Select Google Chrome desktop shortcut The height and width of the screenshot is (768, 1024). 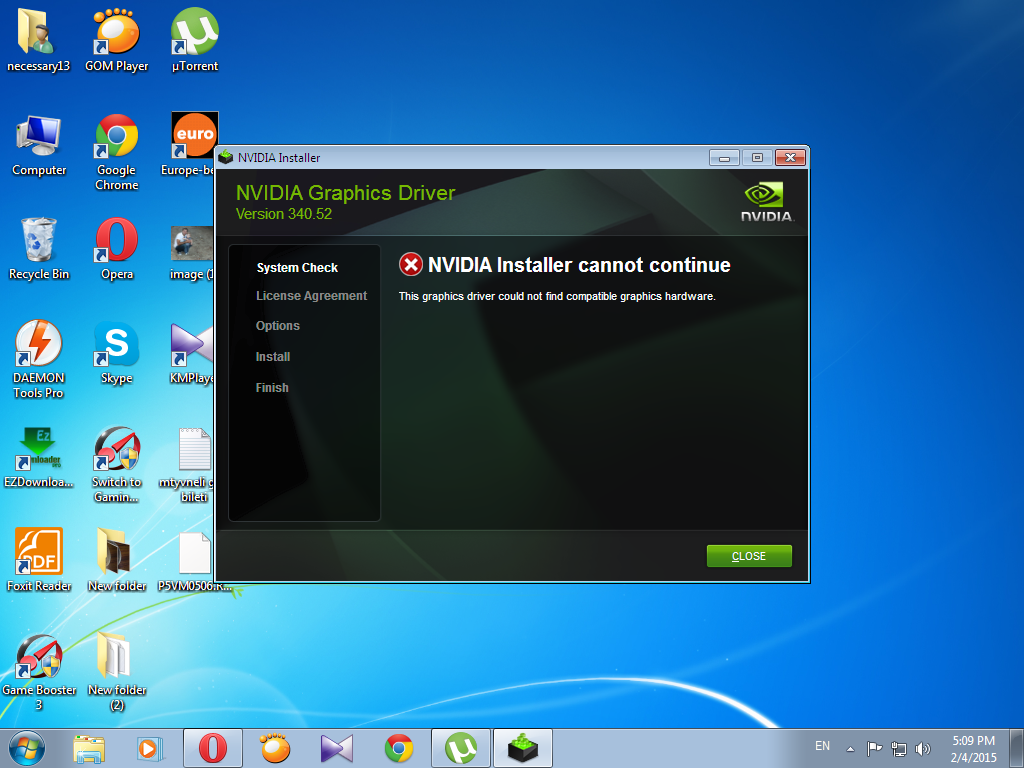[x=117, y=153]
